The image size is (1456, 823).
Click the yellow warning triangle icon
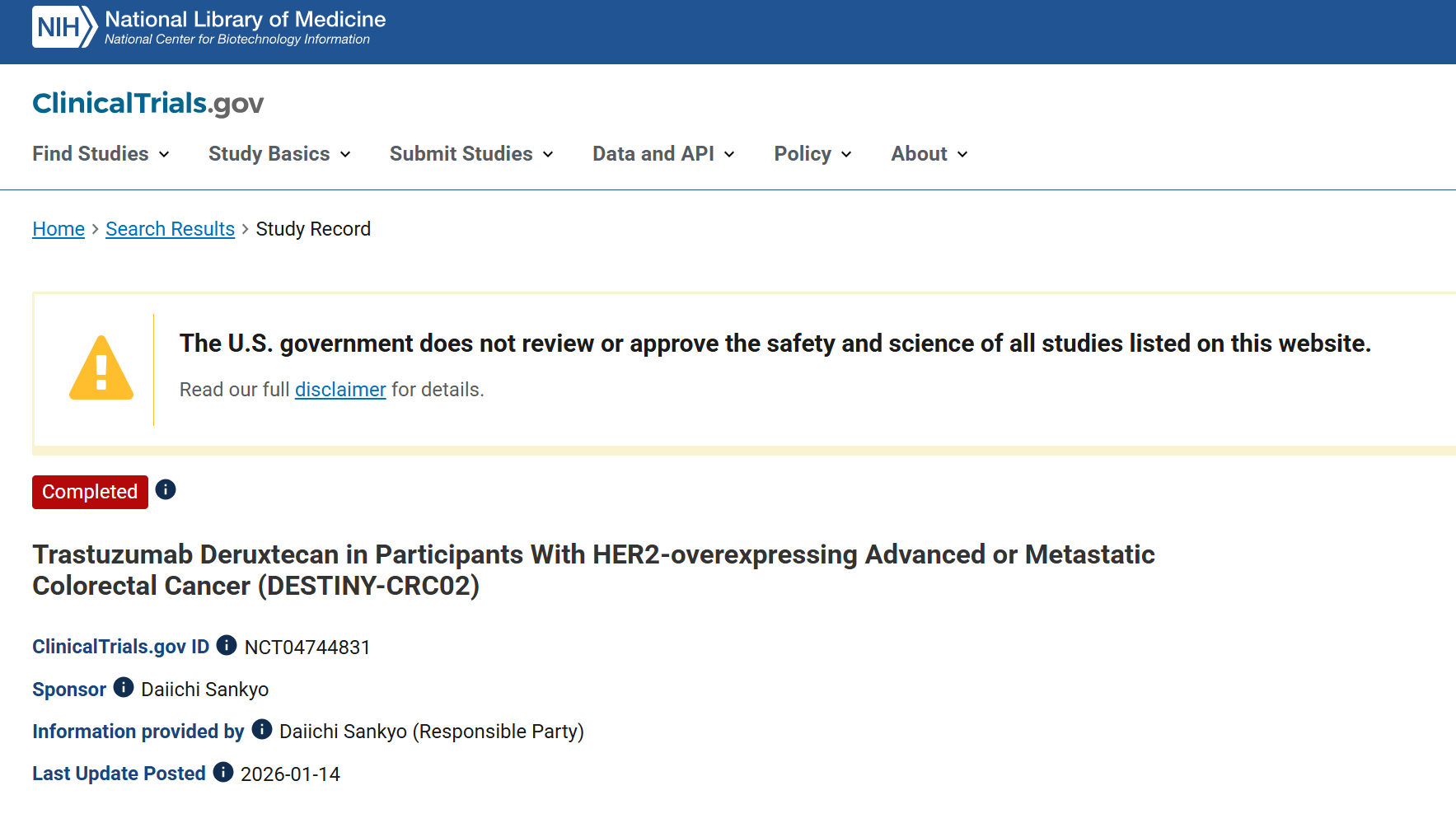[101, 368]
